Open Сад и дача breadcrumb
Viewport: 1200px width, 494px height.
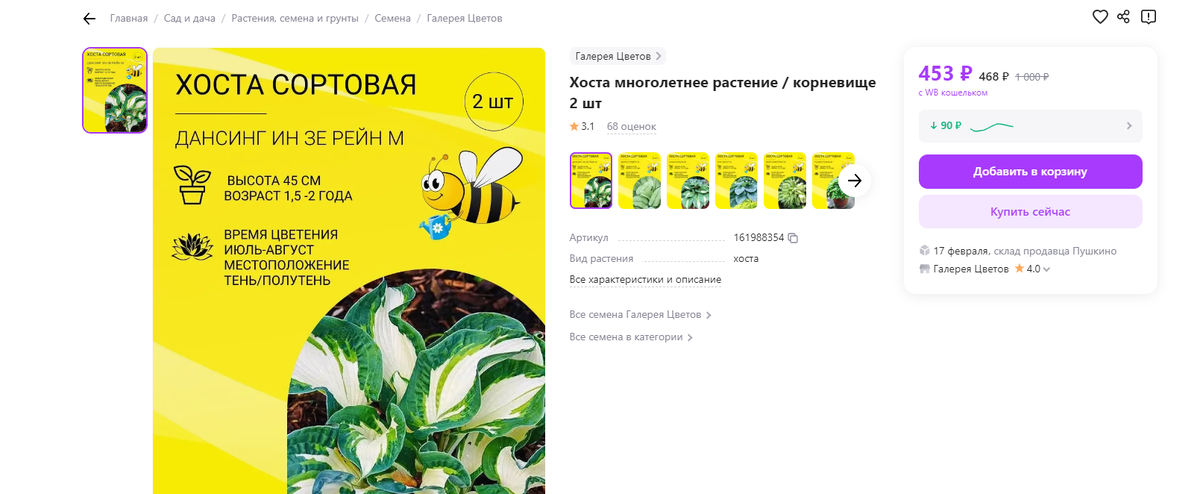(190, 19)
